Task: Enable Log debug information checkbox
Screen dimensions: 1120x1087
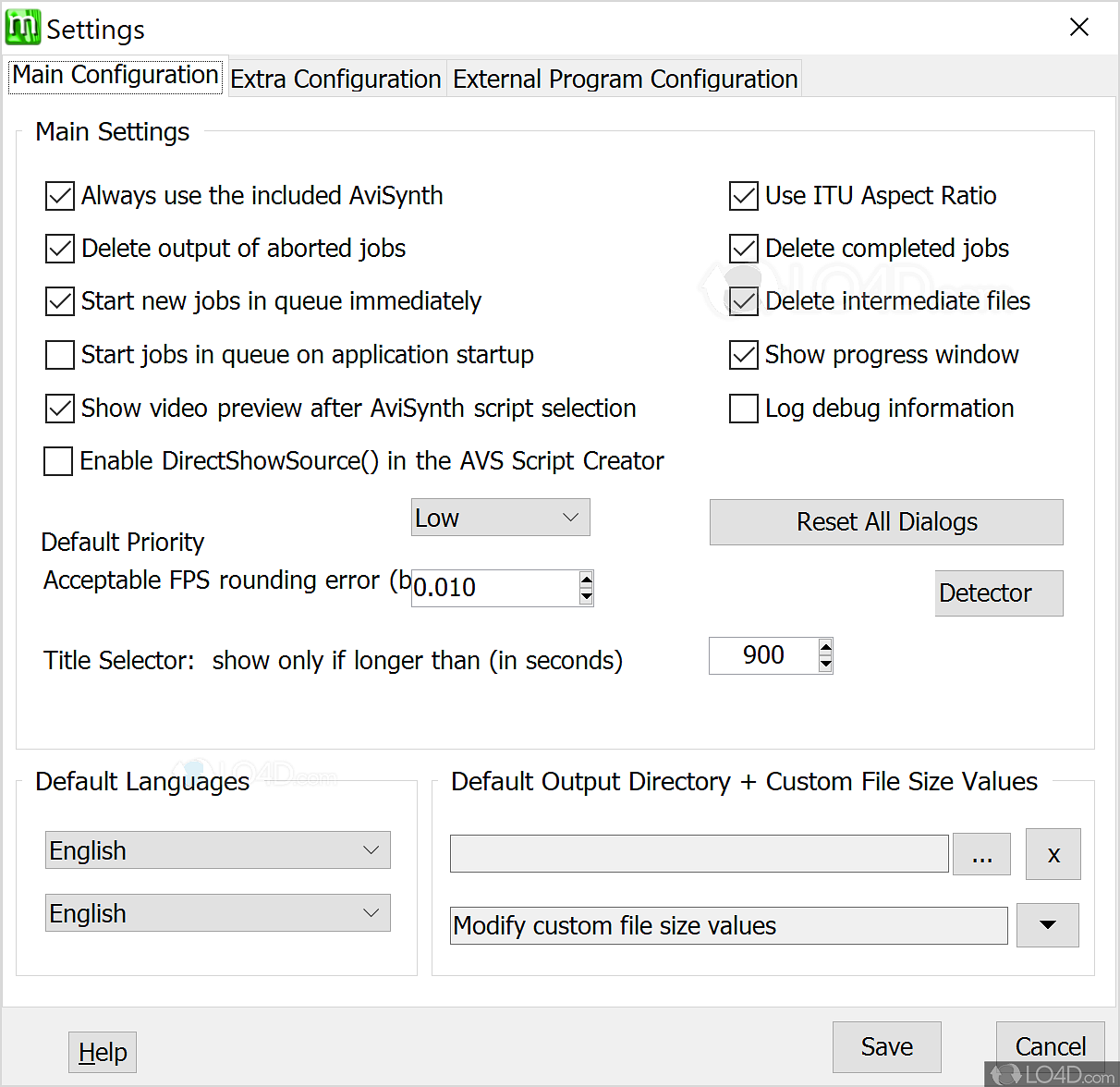Action: (x=744, y=409)
